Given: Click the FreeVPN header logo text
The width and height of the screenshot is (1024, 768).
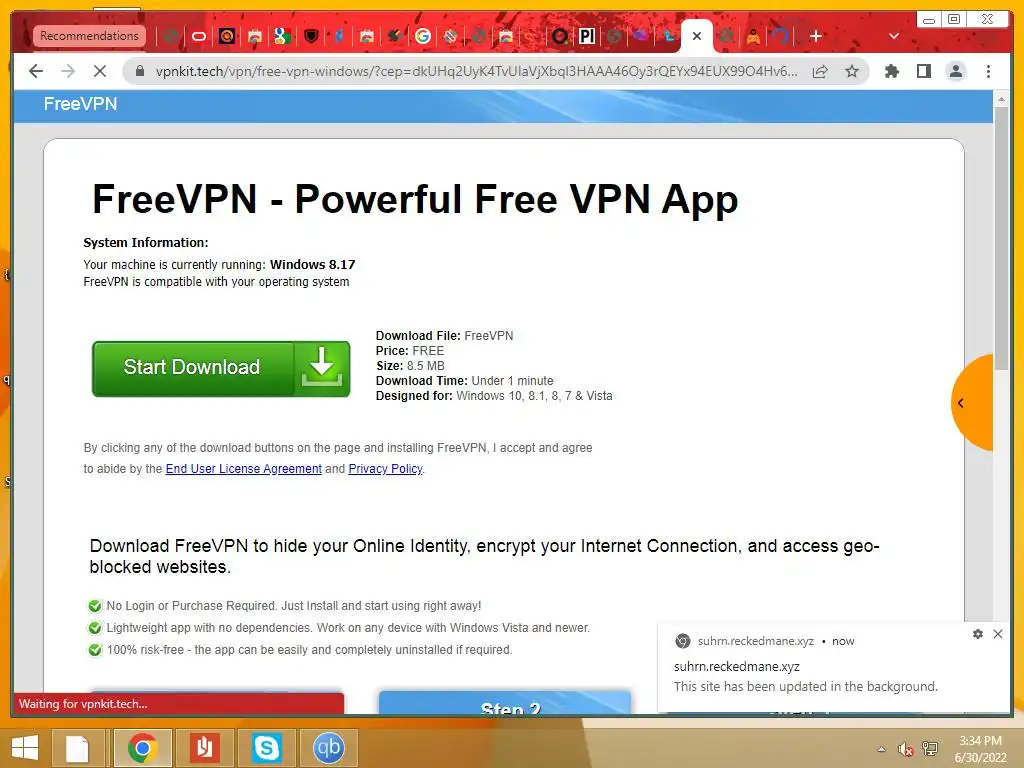Looking at the screenshot, I should coord(80,104).
